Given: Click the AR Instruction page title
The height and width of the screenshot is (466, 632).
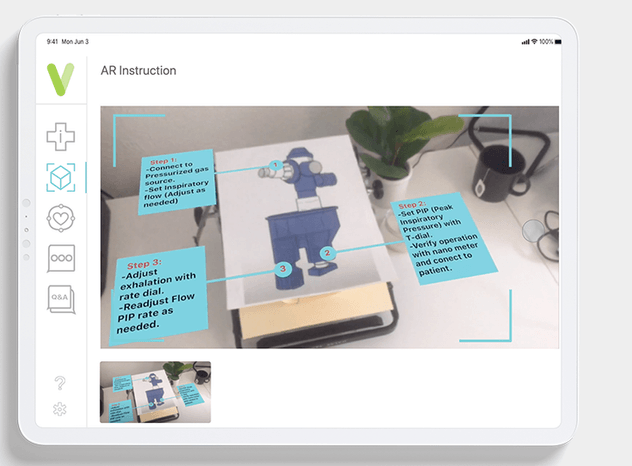Looking at the screenshot, I should coord(138,71).
